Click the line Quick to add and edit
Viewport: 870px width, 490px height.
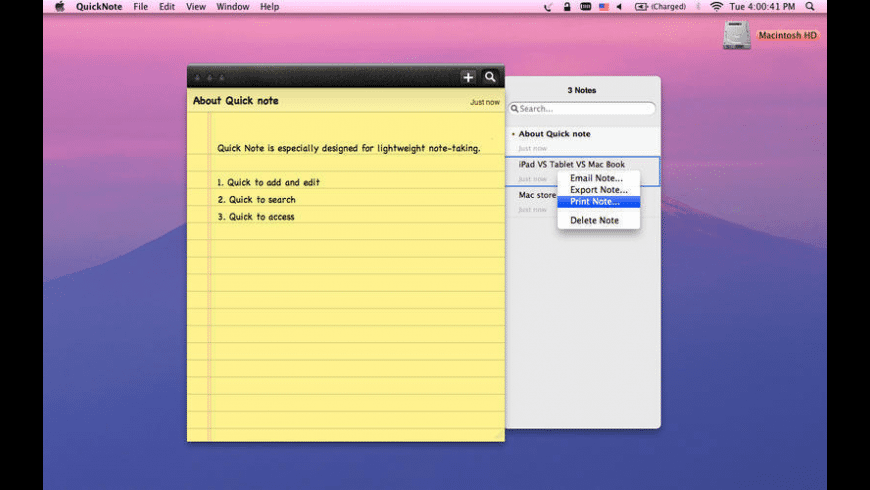tap(268, 183)
